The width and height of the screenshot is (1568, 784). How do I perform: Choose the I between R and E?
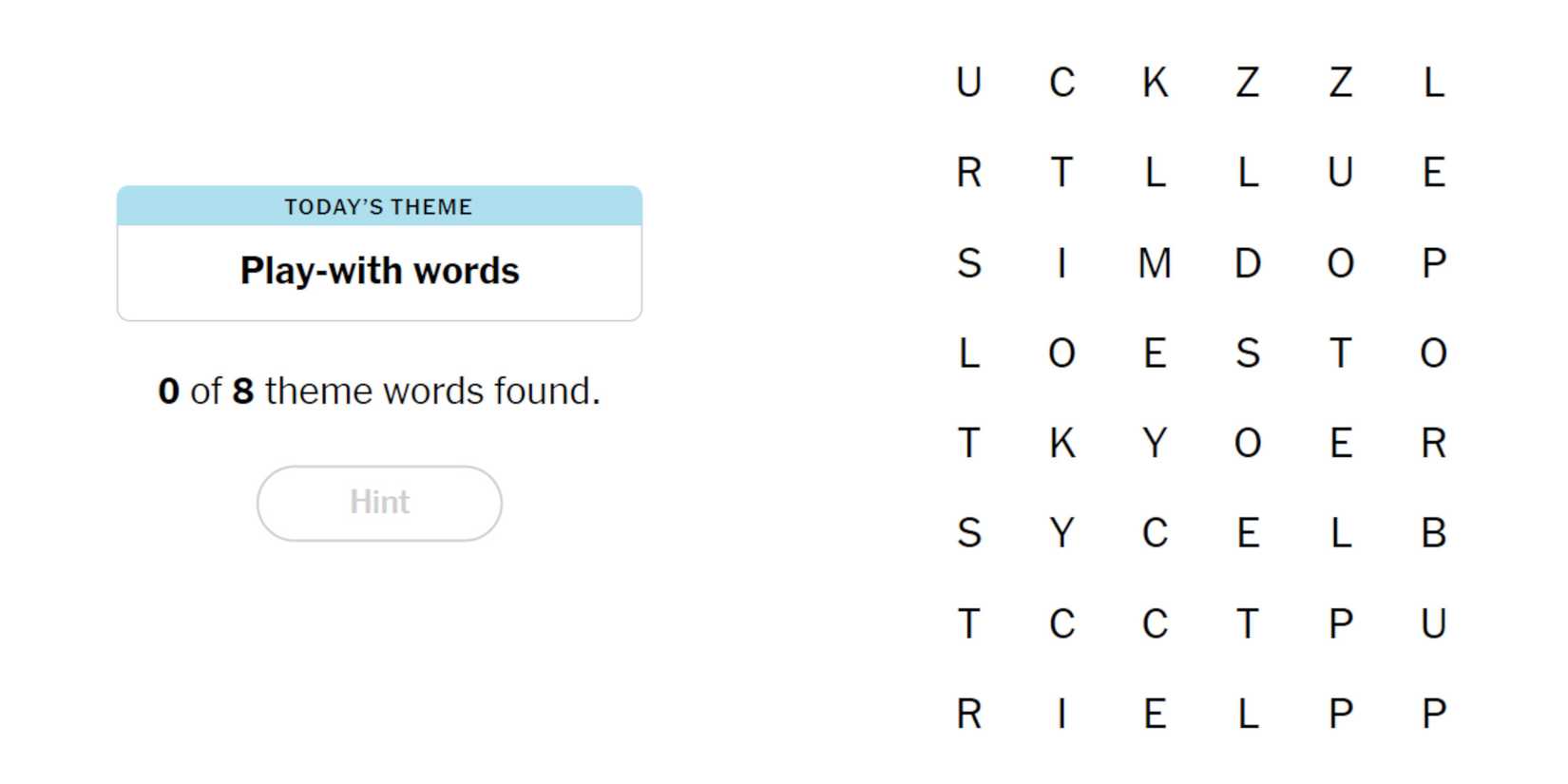pyautogui.click(x=1061, y=714)
